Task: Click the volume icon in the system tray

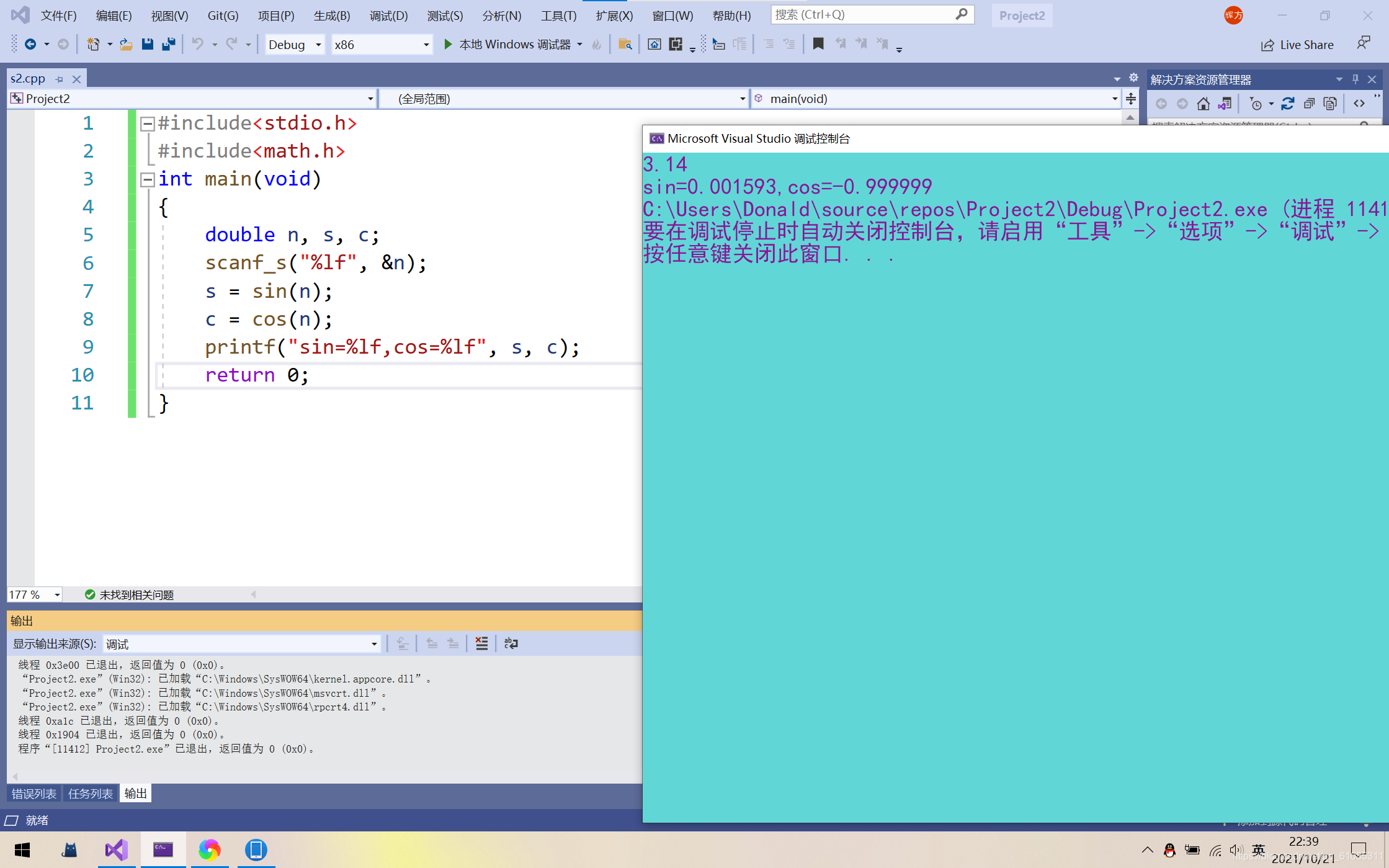Action: tap(1236, 850)
